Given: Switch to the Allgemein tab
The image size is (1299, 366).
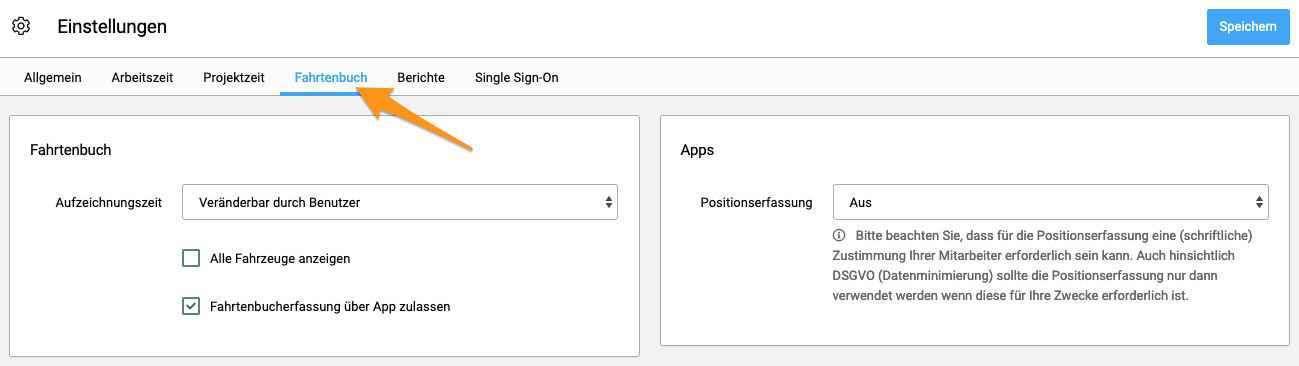Looking at the screenshot, I should 53,77.
